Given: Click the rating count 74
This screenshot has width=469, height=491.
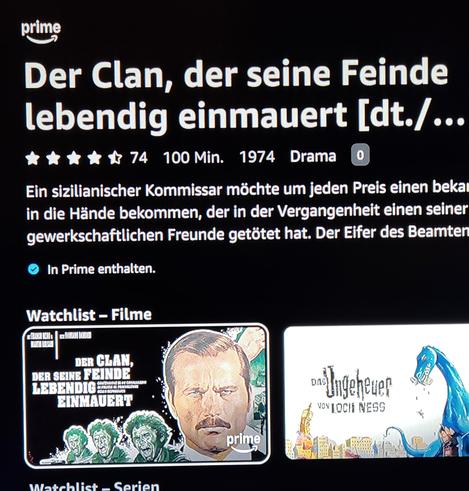Looking at the screenshot, I should (139, 158).
